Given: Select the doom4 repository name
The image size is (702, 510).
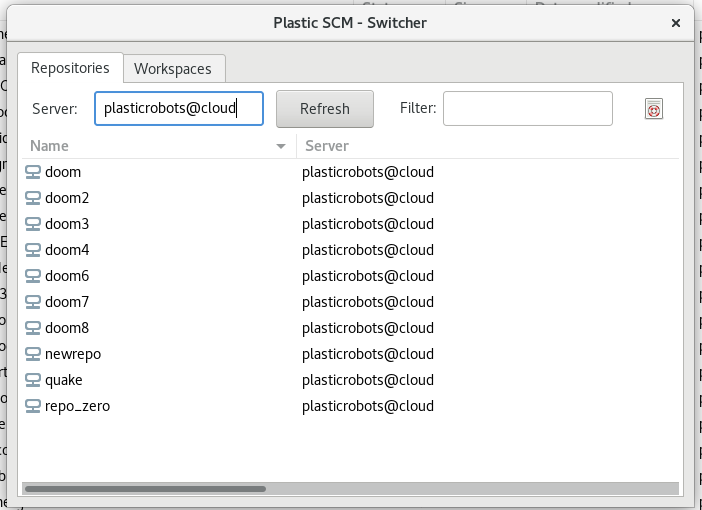Looking at the screenshot, I should 67,250.
